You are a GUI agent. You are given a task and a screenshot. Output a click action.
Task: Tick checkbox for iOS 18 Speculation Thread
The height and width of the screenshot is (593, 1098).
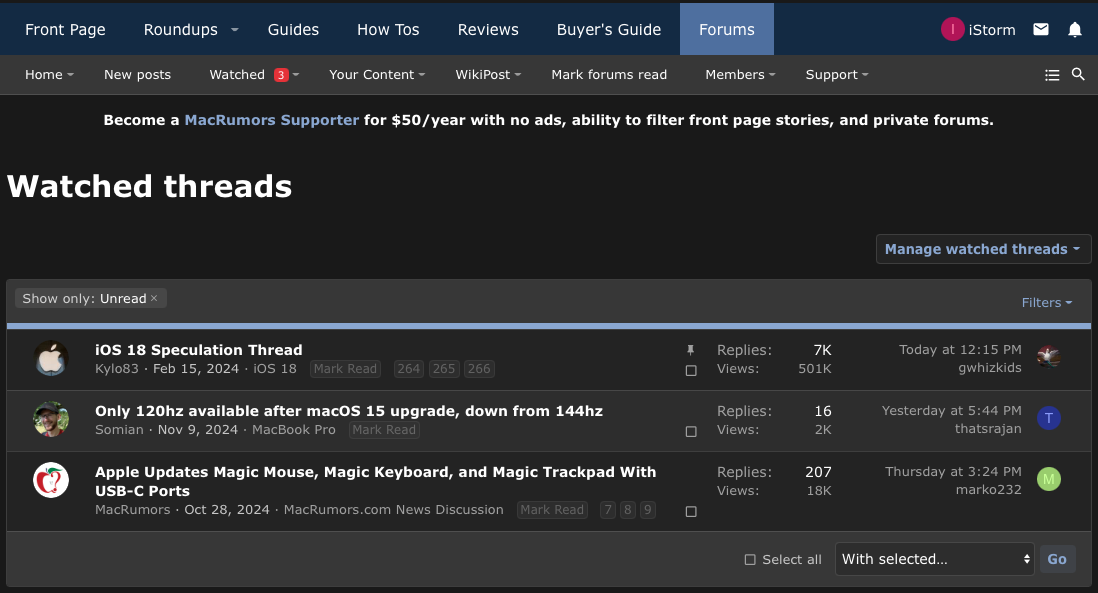point(691,370)
